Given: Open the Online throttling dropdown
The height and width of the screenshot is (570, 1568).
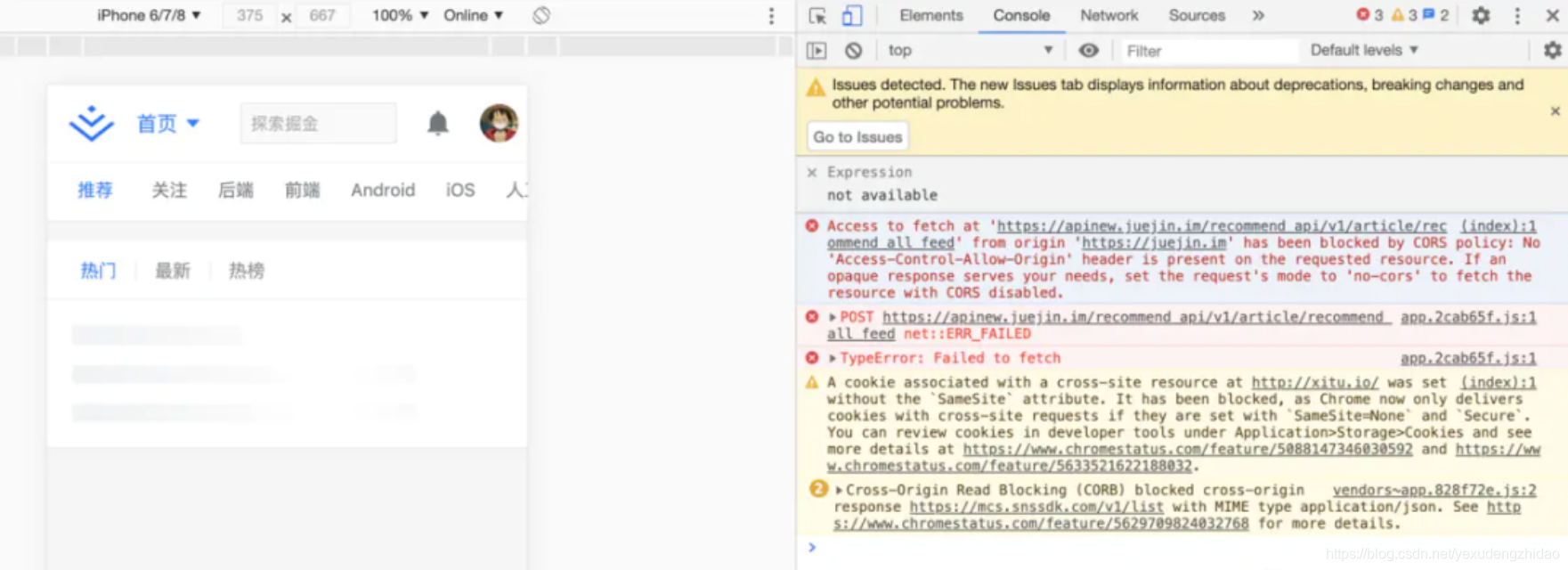Looking at the screenshot, I should (x=474, y=15).
